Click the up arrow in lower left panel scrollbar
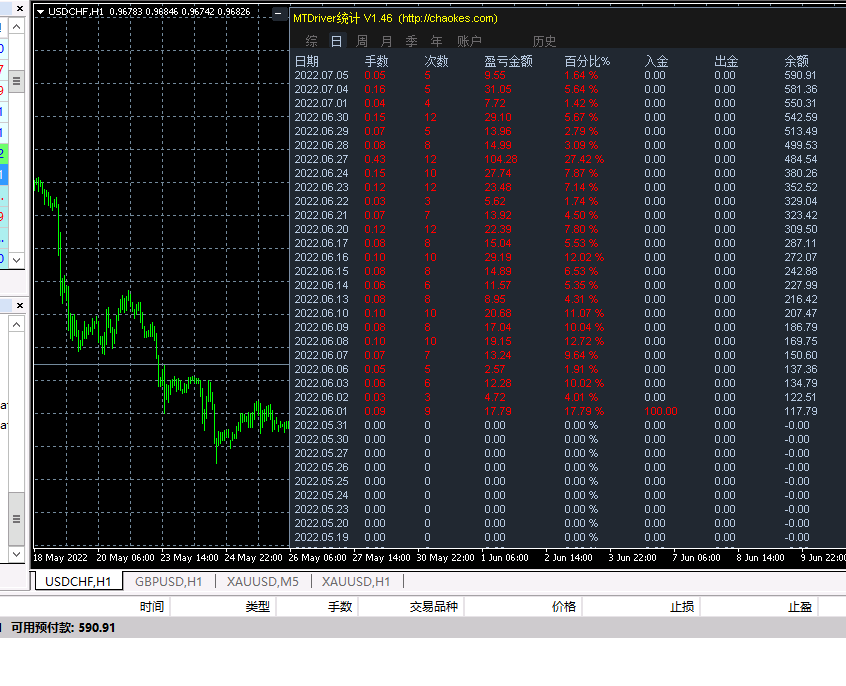846x686 pixels. 17,324
